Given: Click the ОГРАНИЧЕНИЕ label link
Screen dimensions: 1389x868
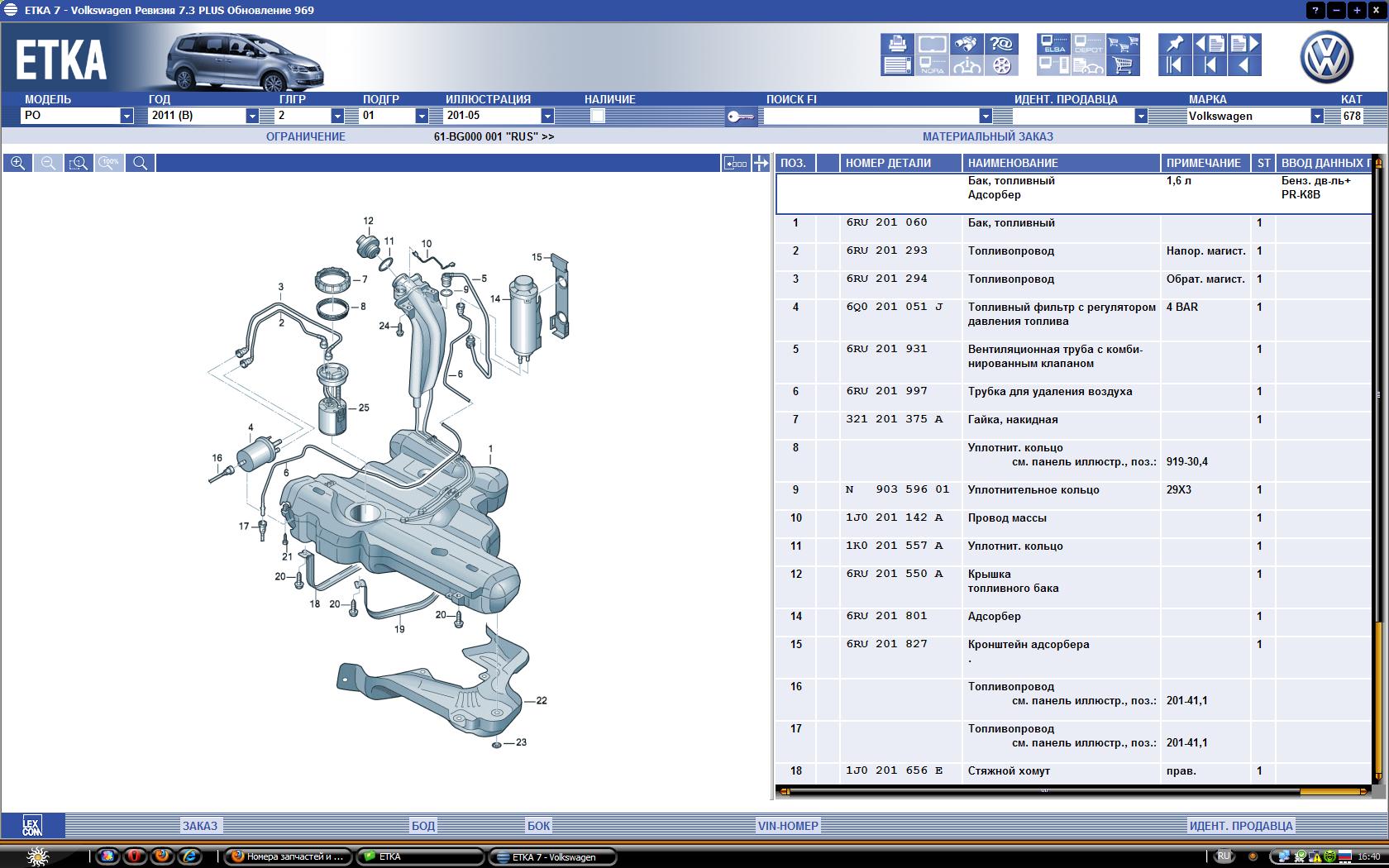Looking at the screenshot, I should [305, 136].
